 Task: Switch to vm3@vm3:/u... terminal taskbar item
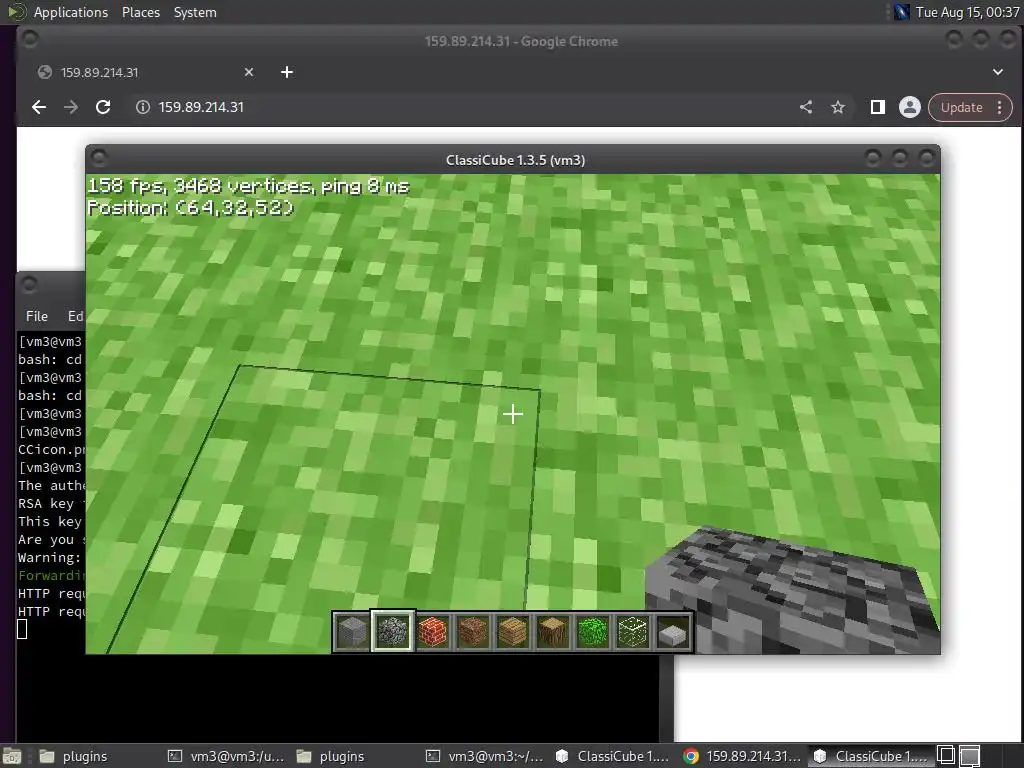coord(226,756)
